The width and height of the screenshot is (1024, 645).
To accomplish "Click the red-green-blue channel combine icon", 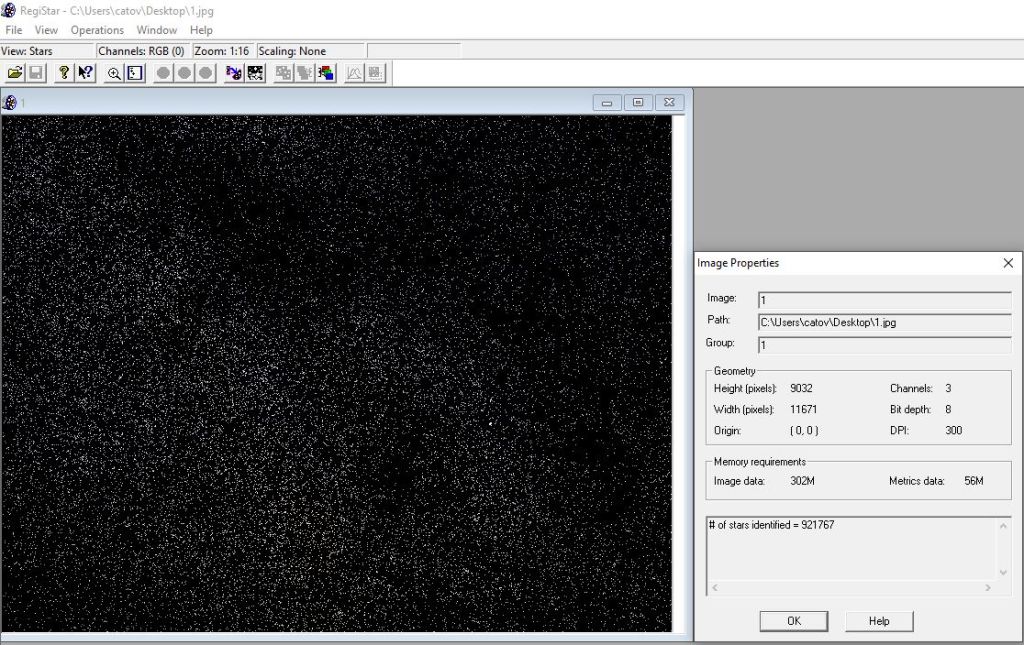I will 326,73.
